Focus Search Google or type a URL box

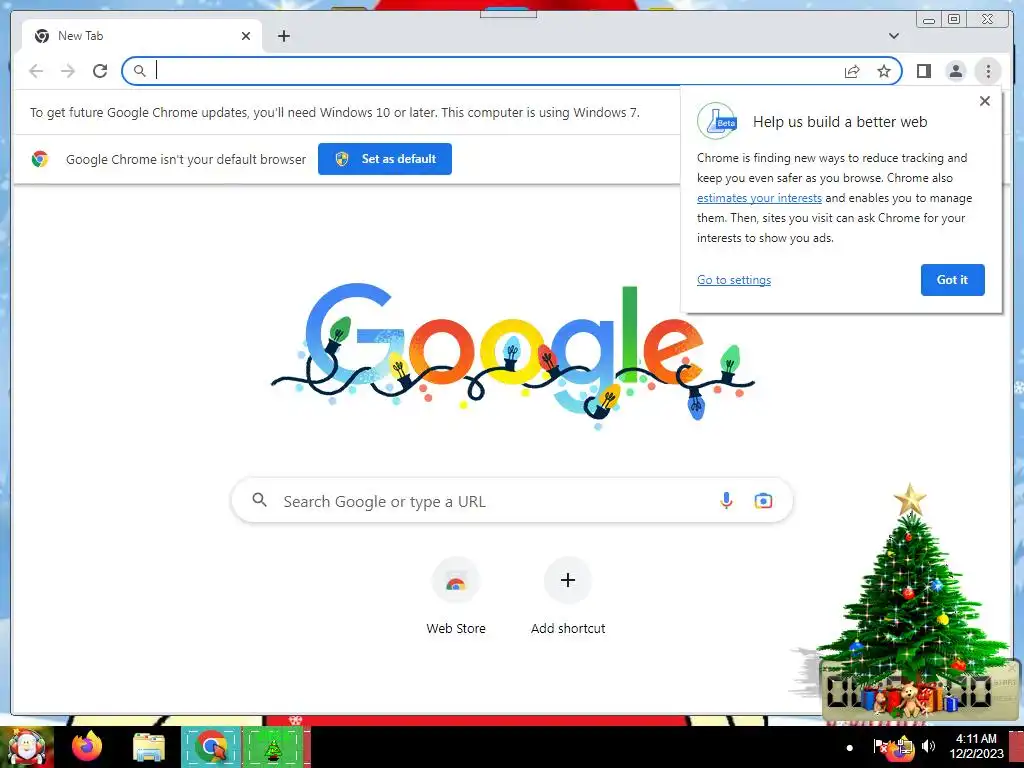pyautogui.click(x=512, y=501)
